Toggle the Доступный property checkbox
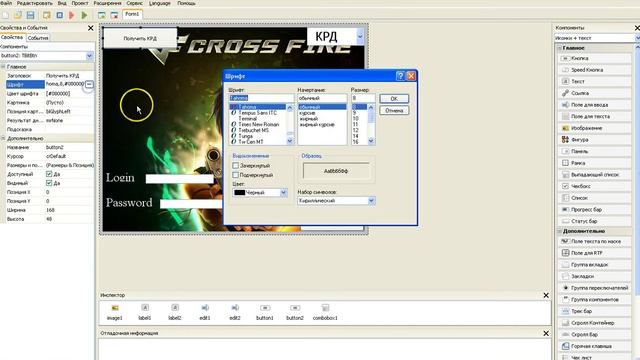Image resolution: width=640 pixels, height=360 pixels. 49,174
